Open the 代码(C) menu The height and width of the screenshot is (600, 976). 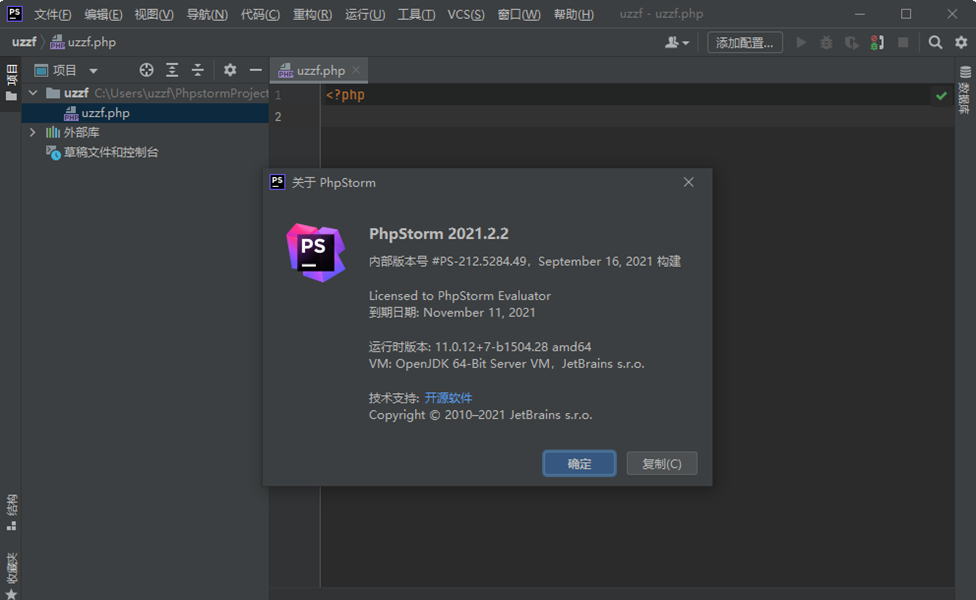[260, 14]
